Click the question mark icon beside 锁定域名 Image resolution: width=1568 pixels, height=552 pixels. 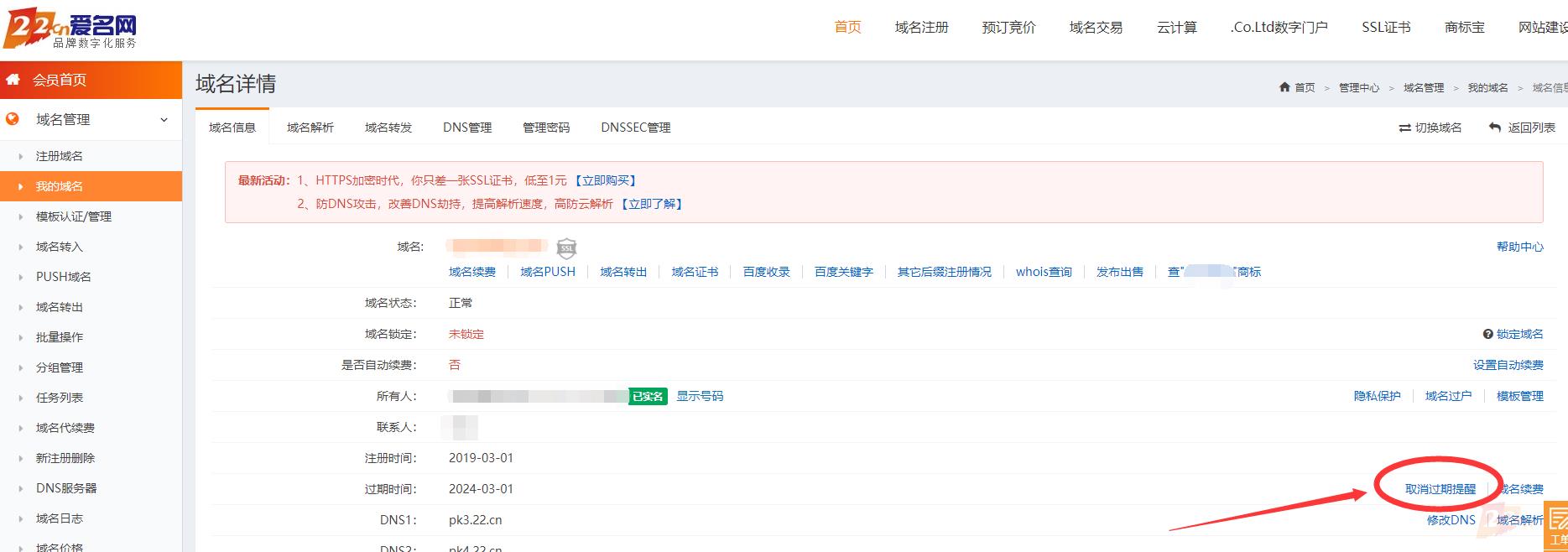[x=1487, y=334]
